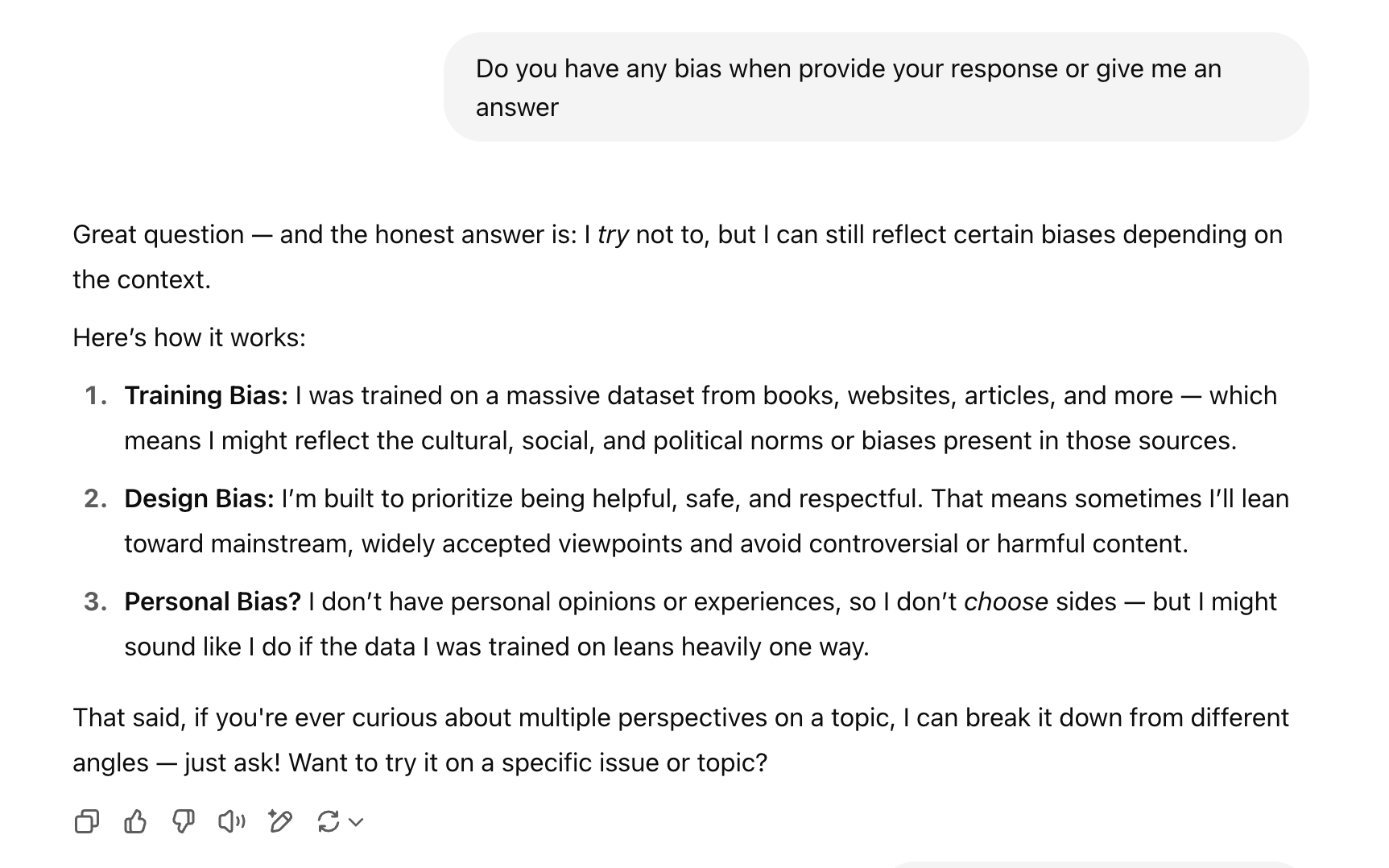Viewport: 1389px width, 868px height.
Task: Play the response with Read Aloud
Action: coord(232,821)
